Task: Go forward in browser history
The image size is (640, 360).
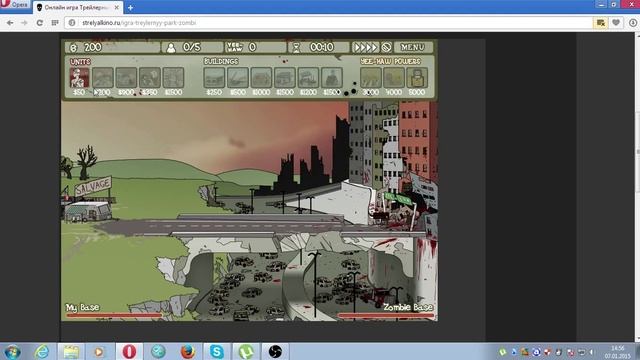Action: pyautogui.click(x=24, y=23)
